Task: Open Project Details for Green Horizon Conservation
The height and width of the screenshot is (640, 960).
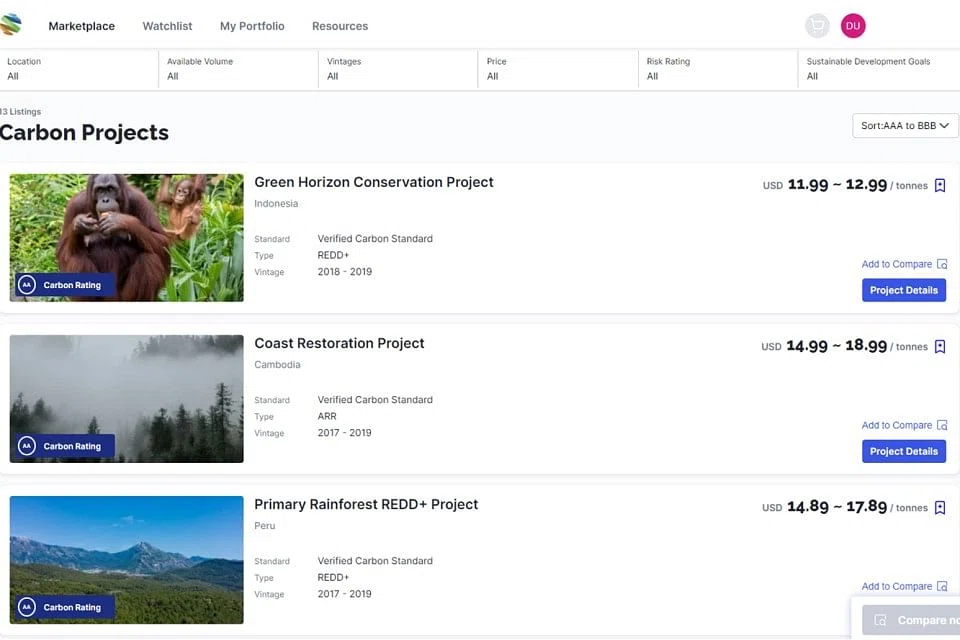Action: click(x=903, y=290)
